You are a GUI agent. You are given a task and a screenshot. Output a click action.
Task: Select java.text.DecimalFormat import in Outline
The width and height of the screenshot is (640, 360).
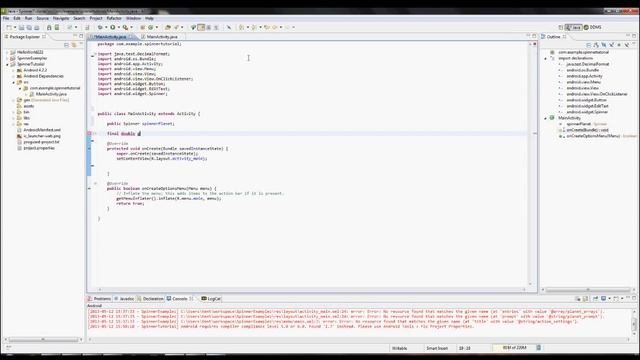(588, 64)
